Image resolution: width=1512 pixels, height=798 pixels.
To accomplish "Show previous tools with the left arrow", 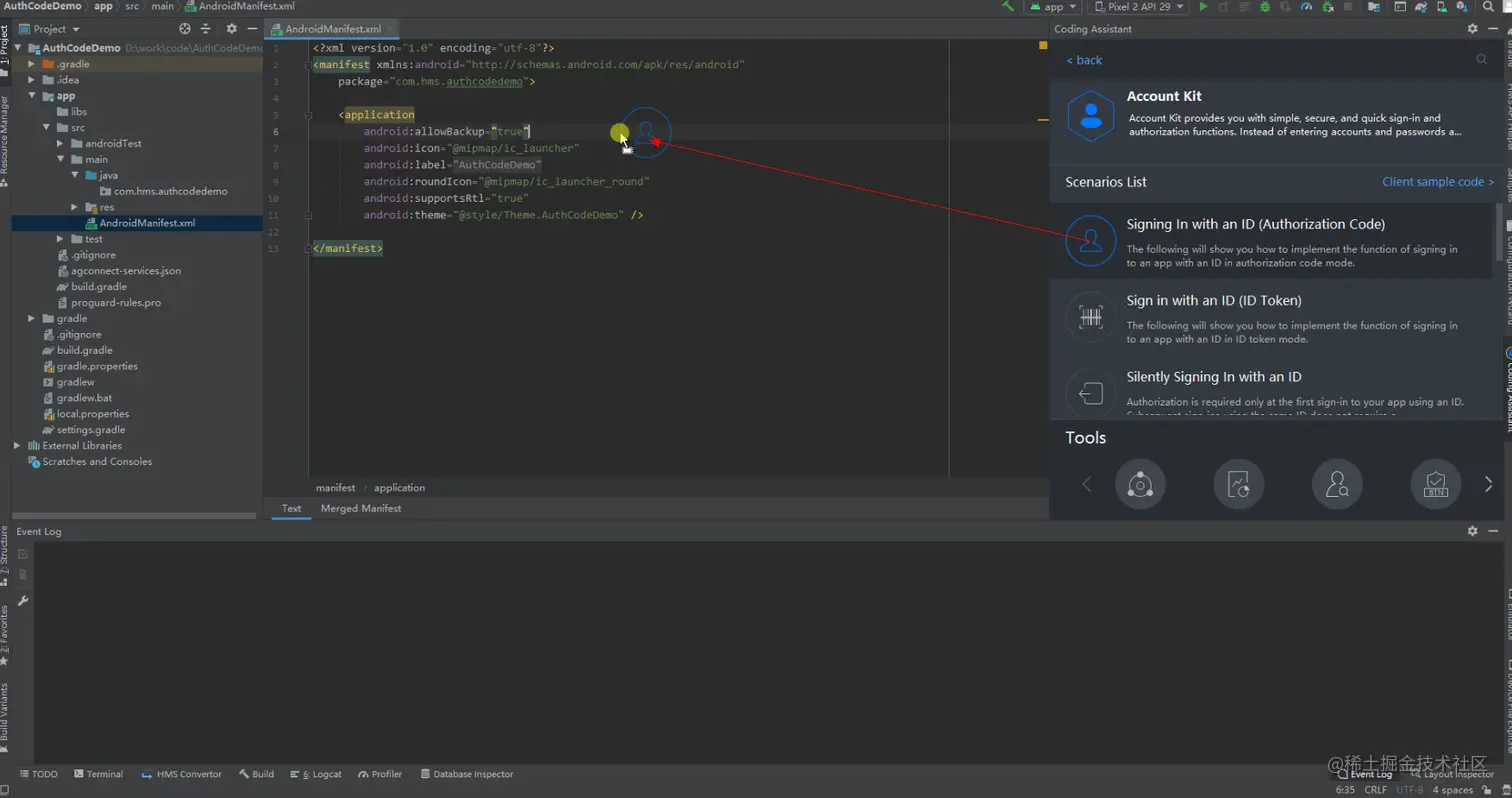I will click(x=1087, y=485).
